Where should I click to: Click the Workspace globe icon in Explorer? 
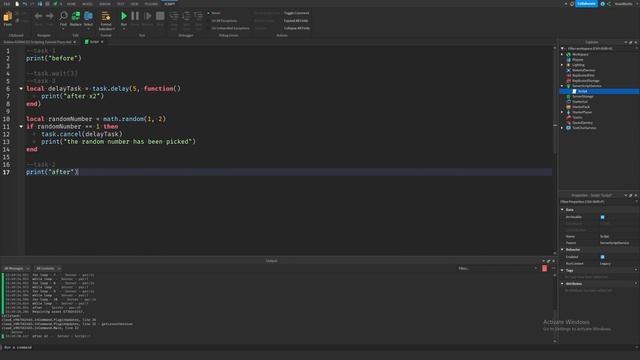[x=568, y=54]
